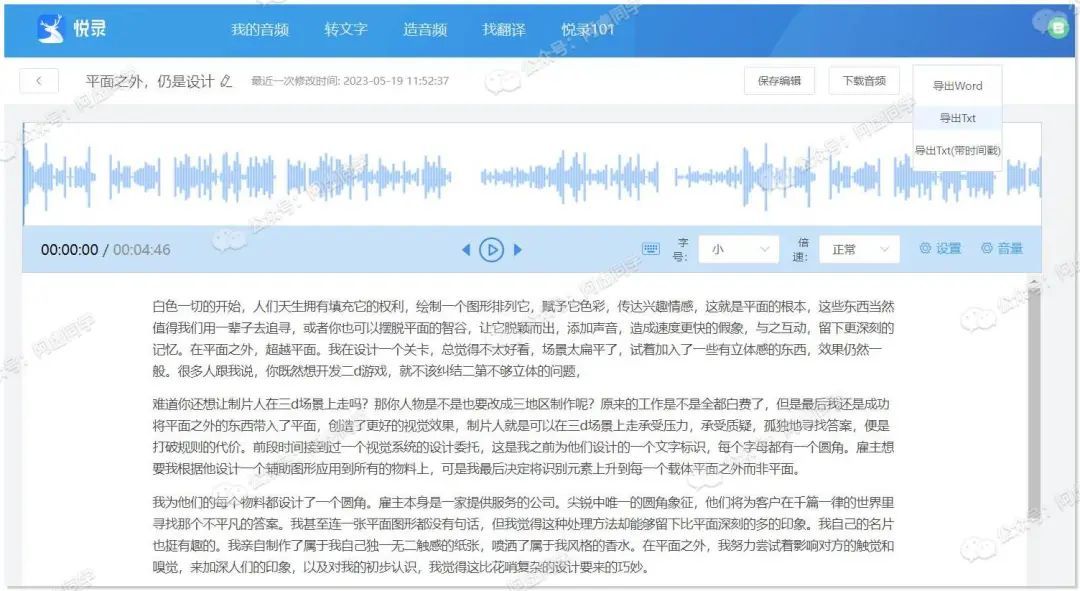Open the user avatar in top-right corner
The height and width of the screenshot is (591, 1080).
[x=1057, y=28]
